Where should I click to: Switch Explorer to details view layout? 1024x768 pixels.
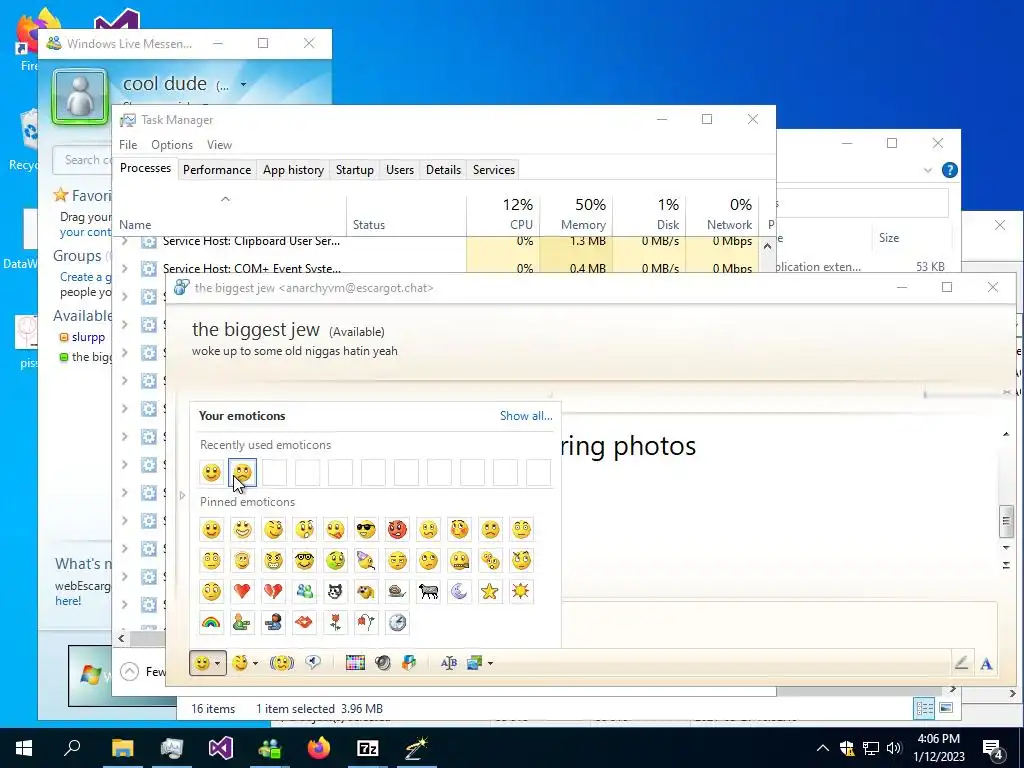point(924,708)
